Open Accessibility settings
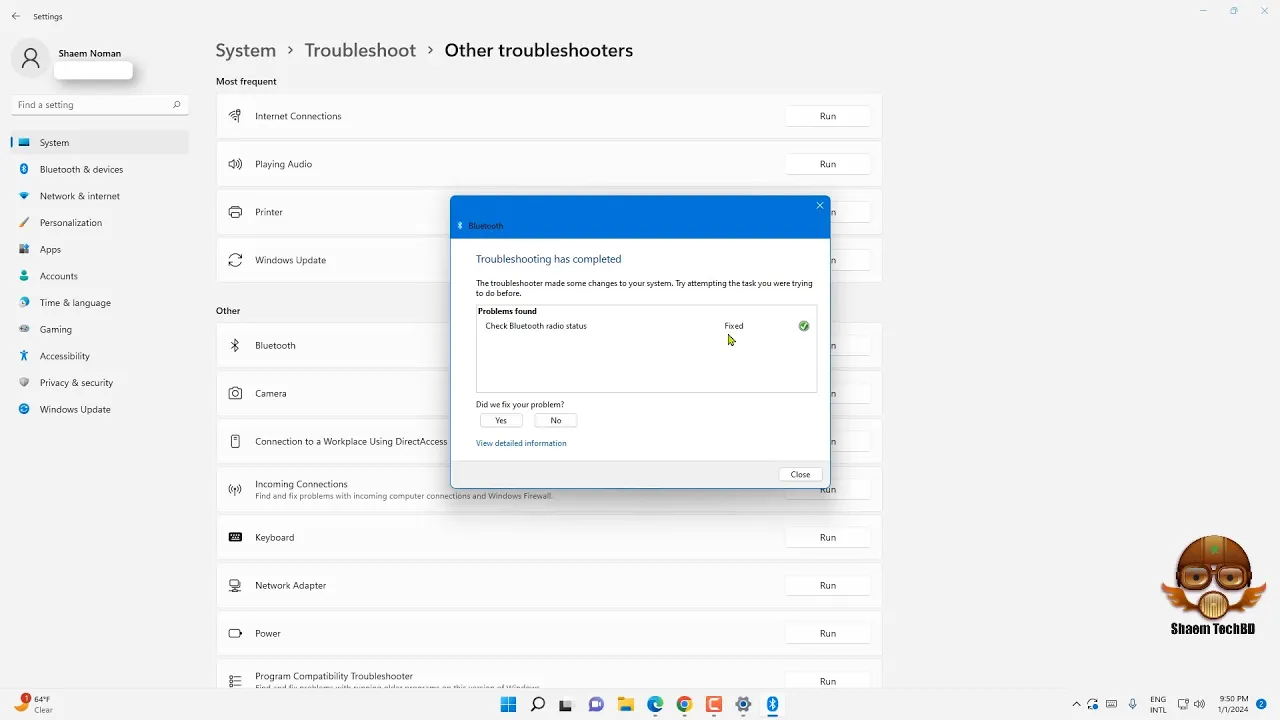 pyautogui.click(x=100, y=356)
